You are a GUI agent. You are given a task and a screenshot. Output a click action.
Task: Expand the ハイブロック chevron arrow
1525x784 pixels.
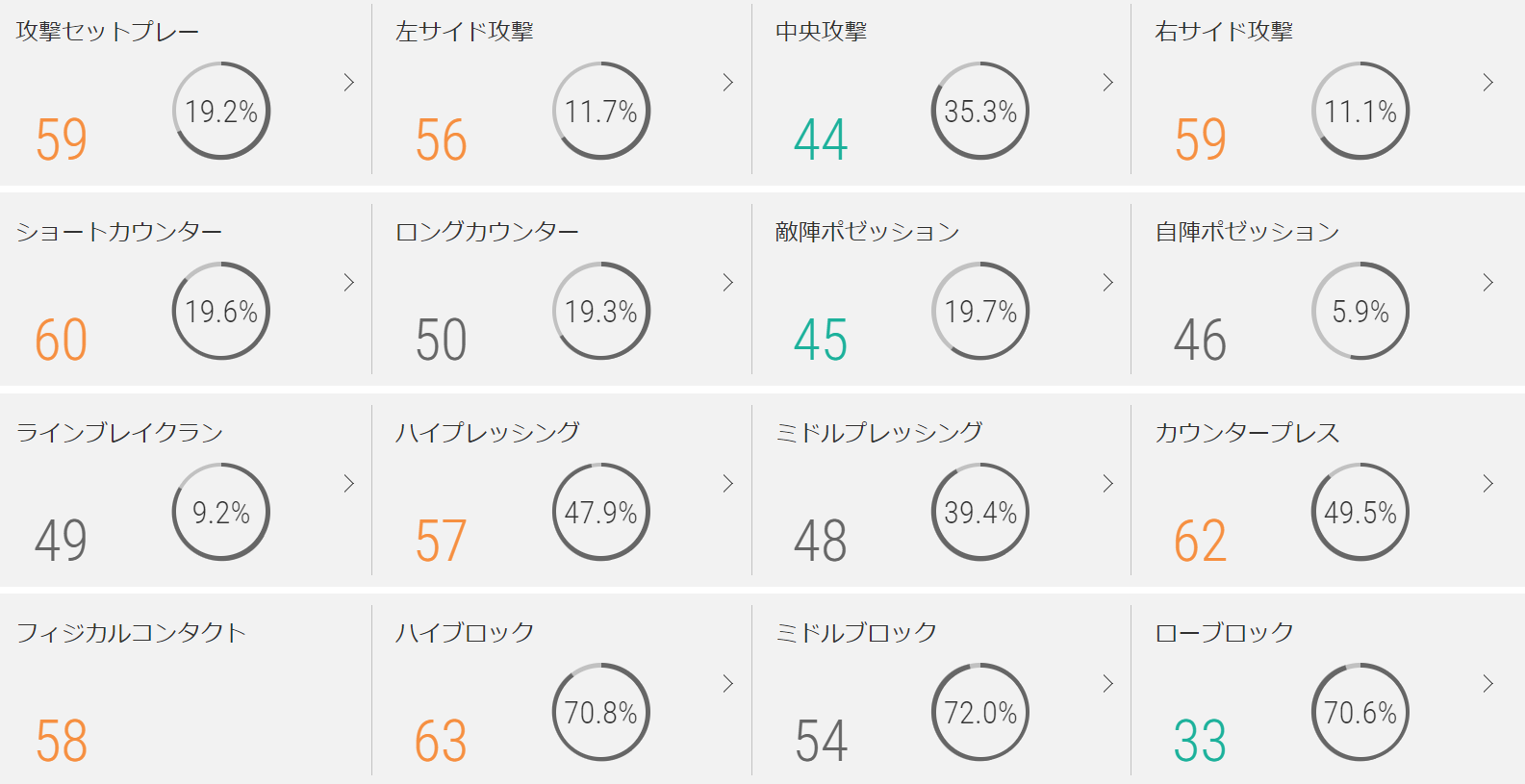728,684
